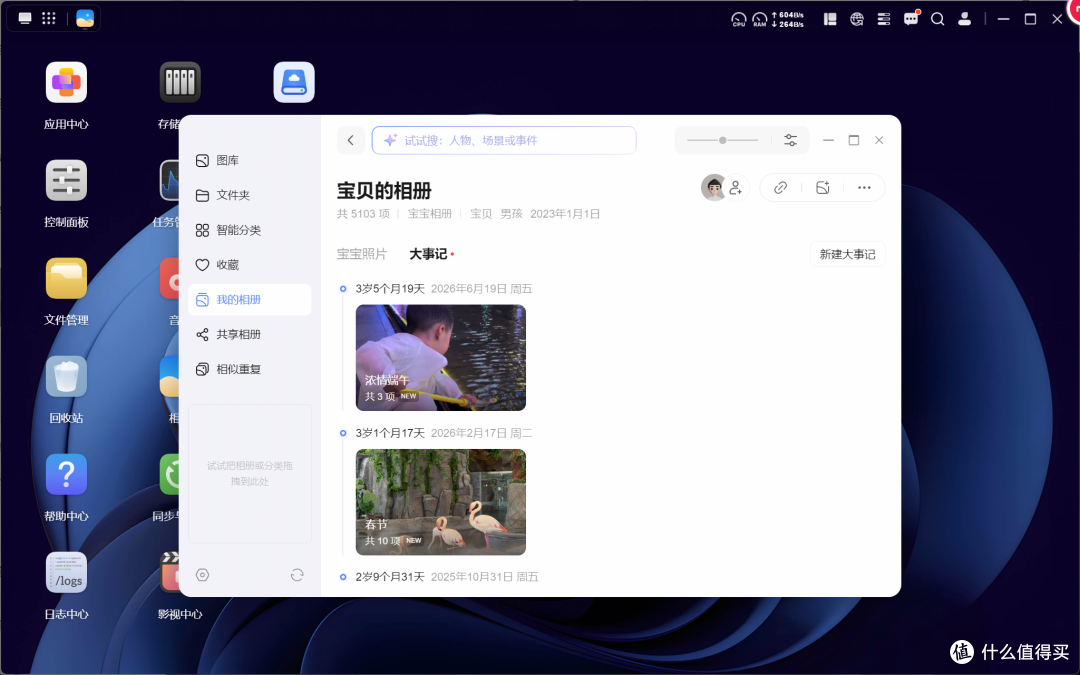This screenshot has width=1080, height=675.
Task: Open 文件夹 in the sidebar
Action: click(249, 195)
